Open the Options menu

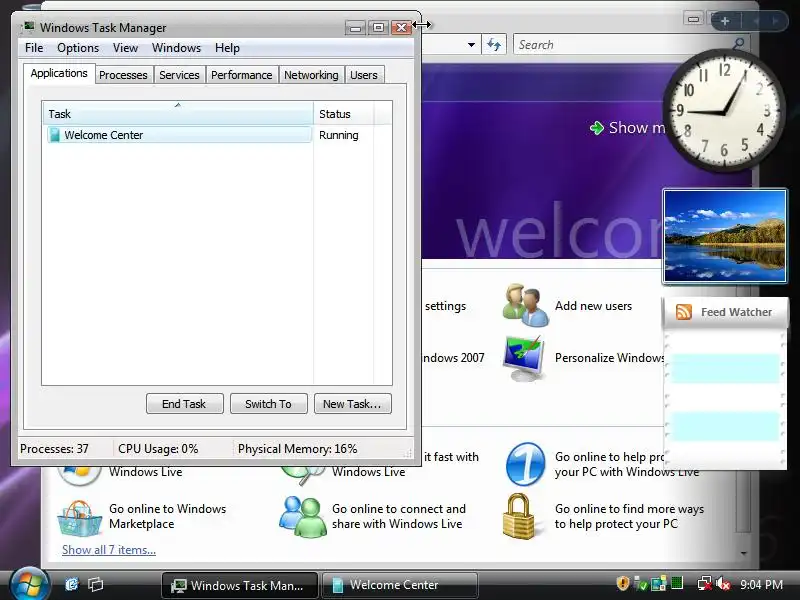click(x=78, y=48)
